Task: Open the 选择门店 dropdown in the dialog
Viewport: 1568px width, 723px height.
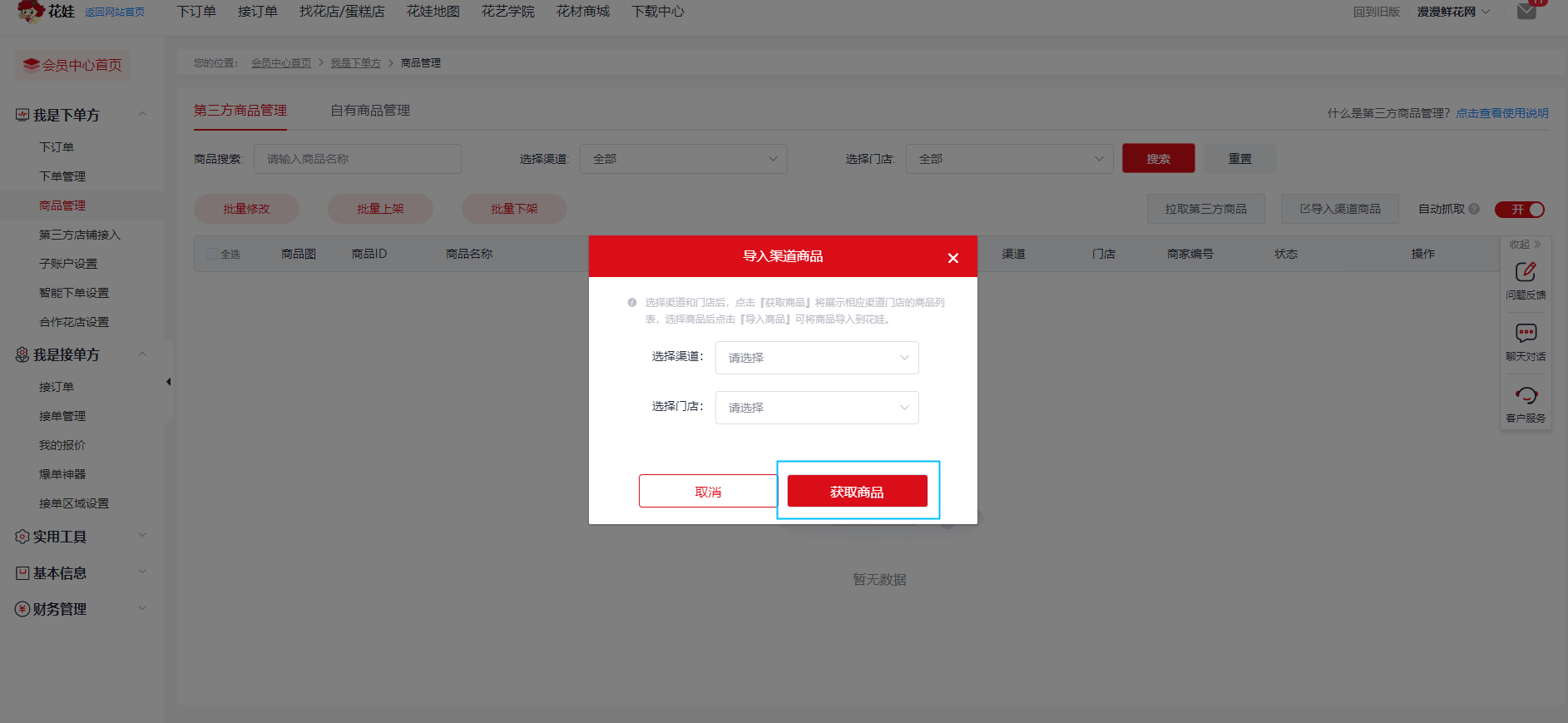Action: [x=817, y=408]
